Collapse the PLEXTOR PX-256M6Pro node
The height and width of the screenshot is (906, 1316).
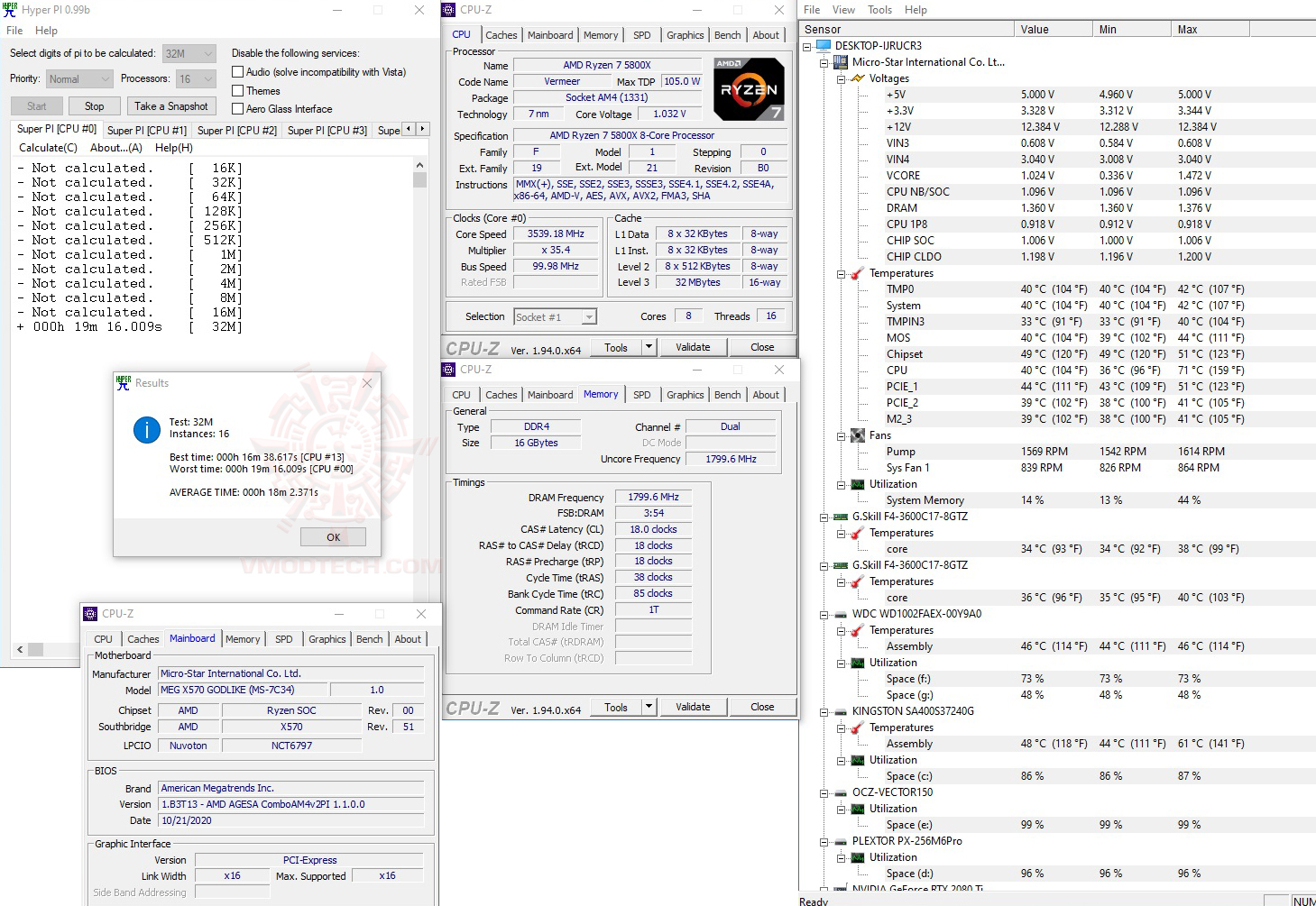824,841
